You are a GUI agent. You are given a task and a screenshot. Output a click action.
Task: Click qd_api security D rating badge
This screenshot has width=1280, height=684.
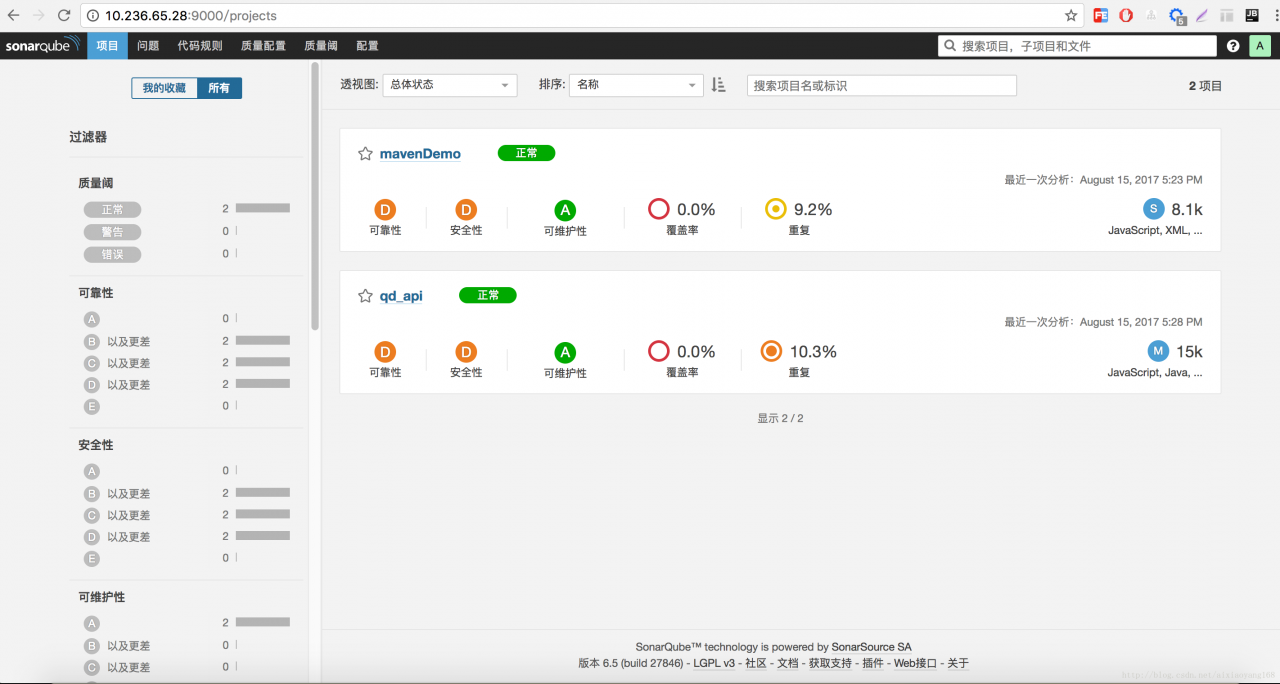coord(466,352)
